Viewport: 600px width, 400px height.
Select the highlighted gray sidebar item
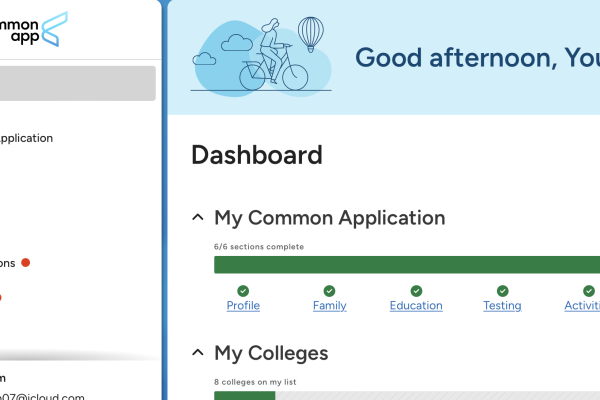[x=77, y=83]
